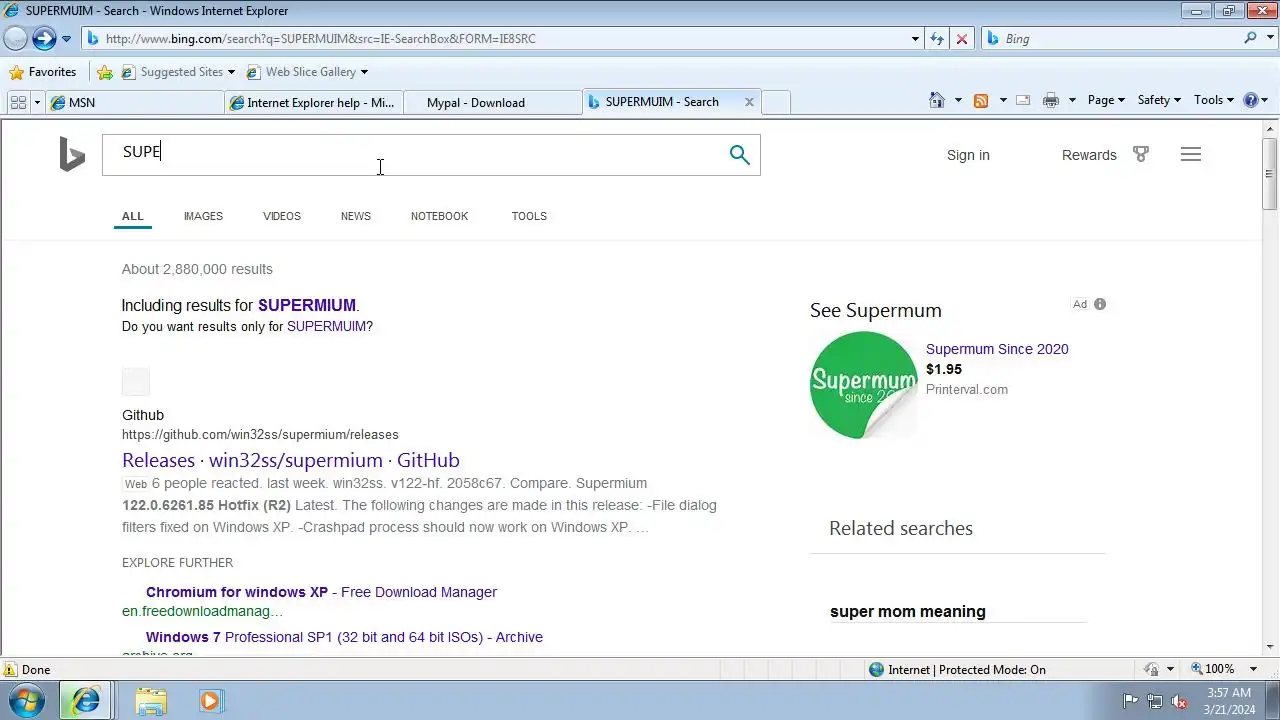Screen dimensions: 1280x720
Task: Open the Favorites star button
Action: point(42,72)
